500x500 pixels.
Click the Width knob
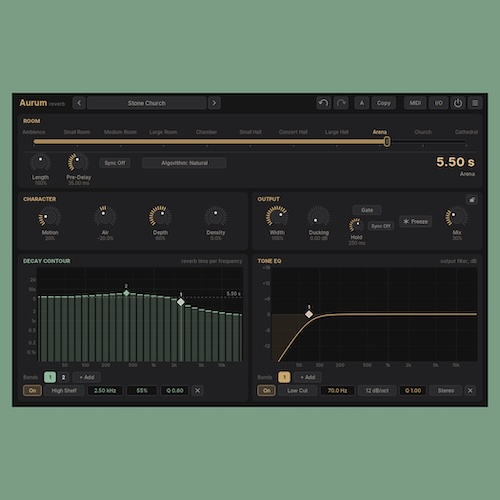277,216
